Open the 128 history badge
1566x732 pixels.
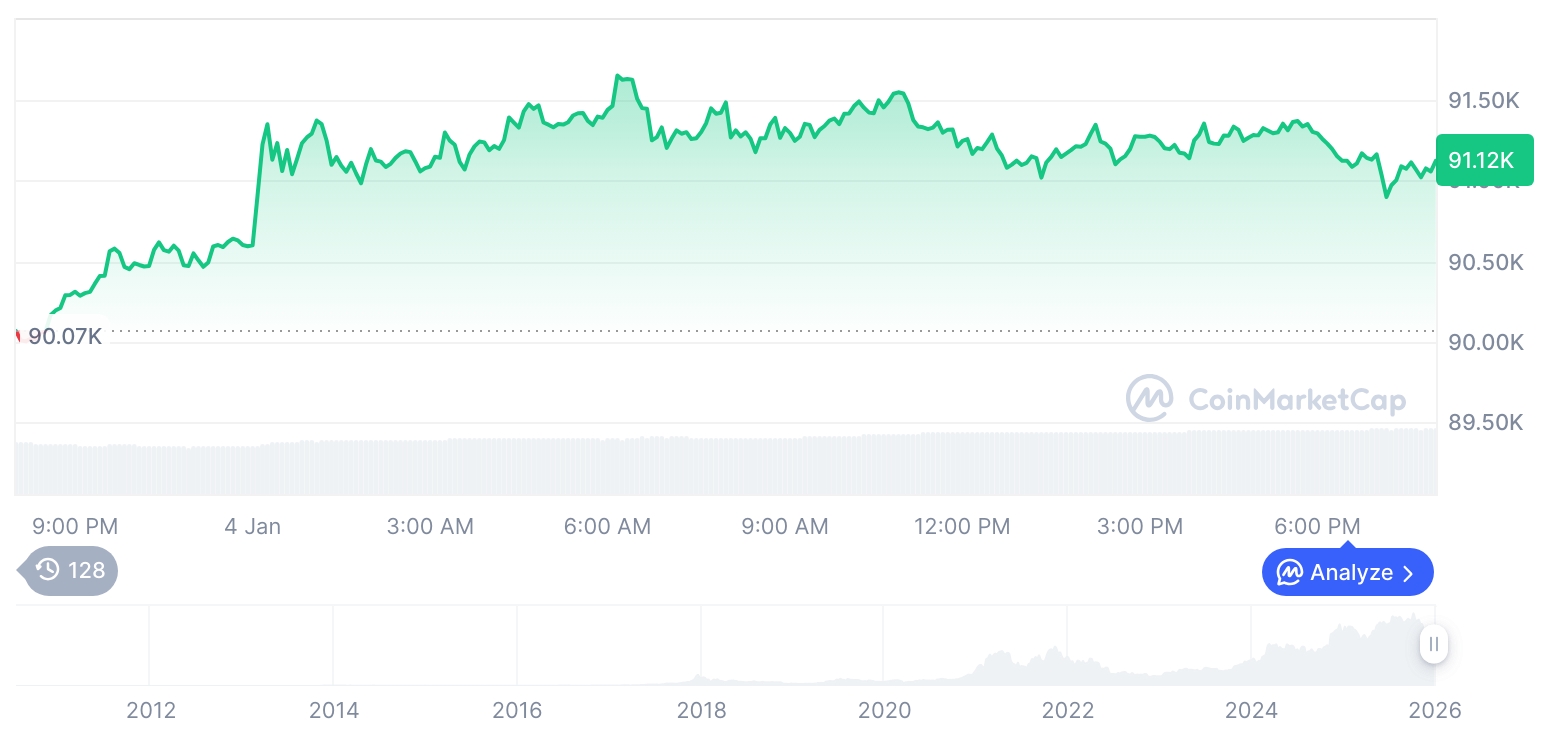click(x=70, y=571)
